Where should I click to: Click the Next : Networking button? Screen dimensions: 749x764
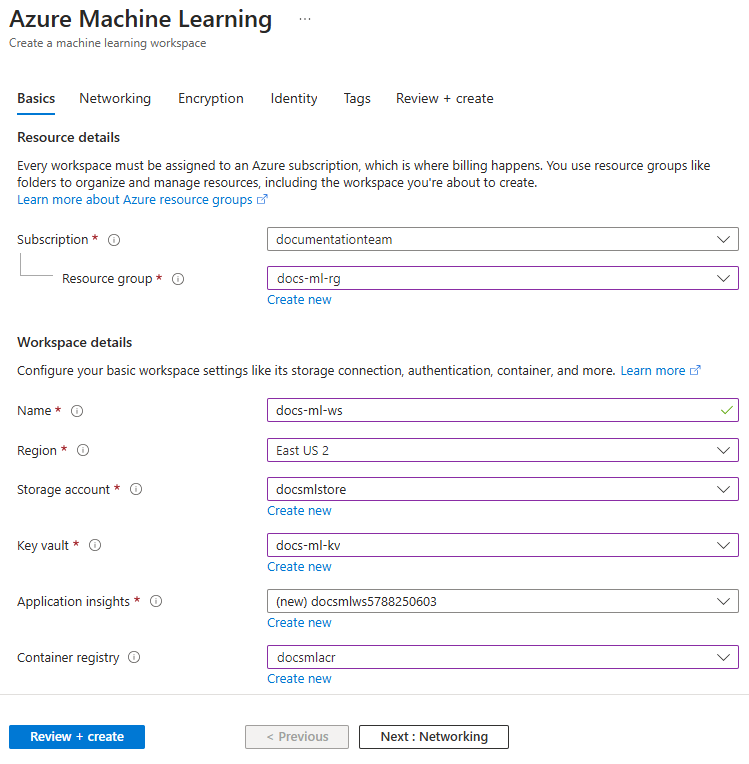[x=434, y=737]
